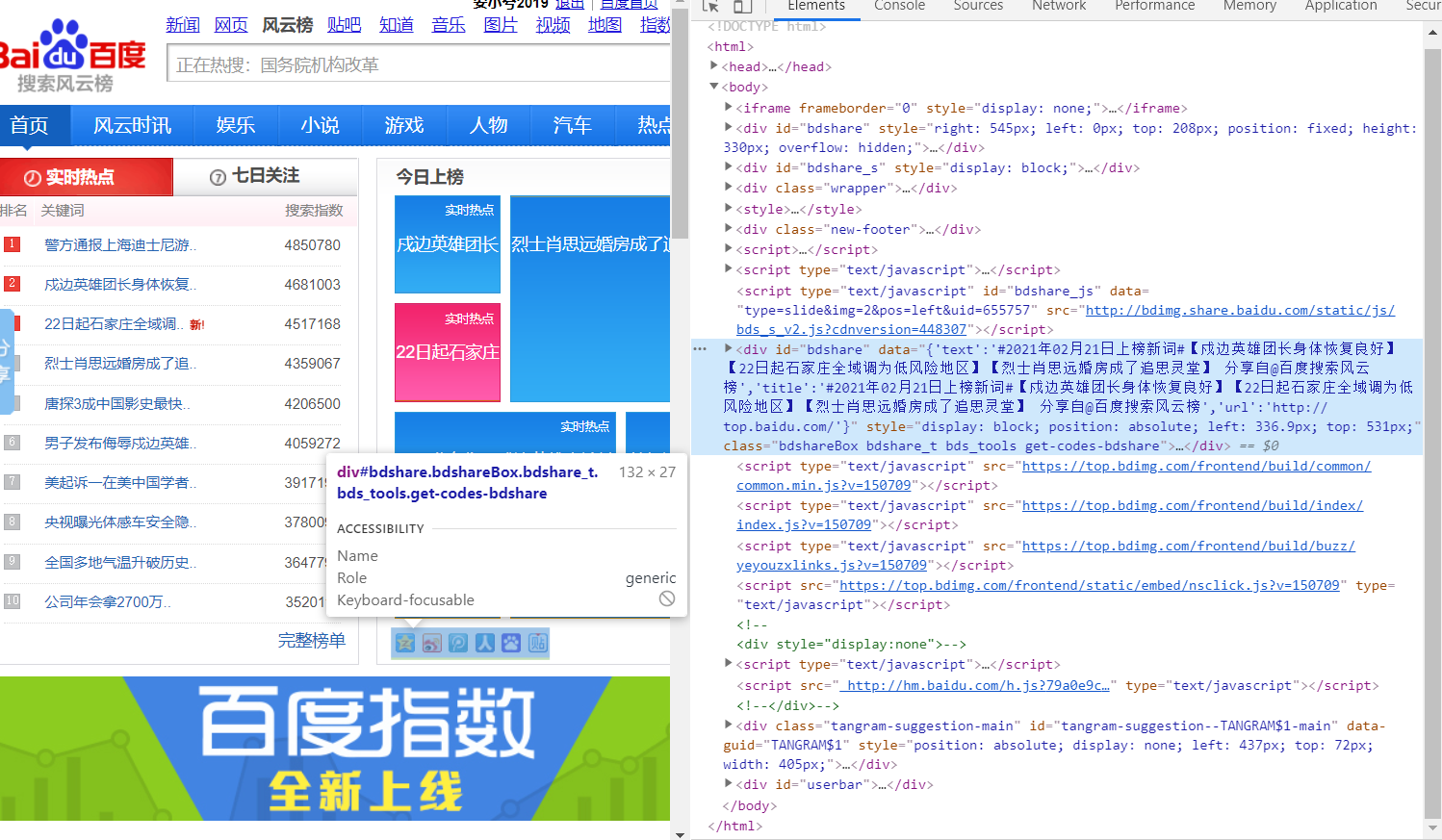The width and height of the screenshot is (1442, 840).
Task: Open keyword 唐探3成中国影史最快
Action: pos(116,403)
